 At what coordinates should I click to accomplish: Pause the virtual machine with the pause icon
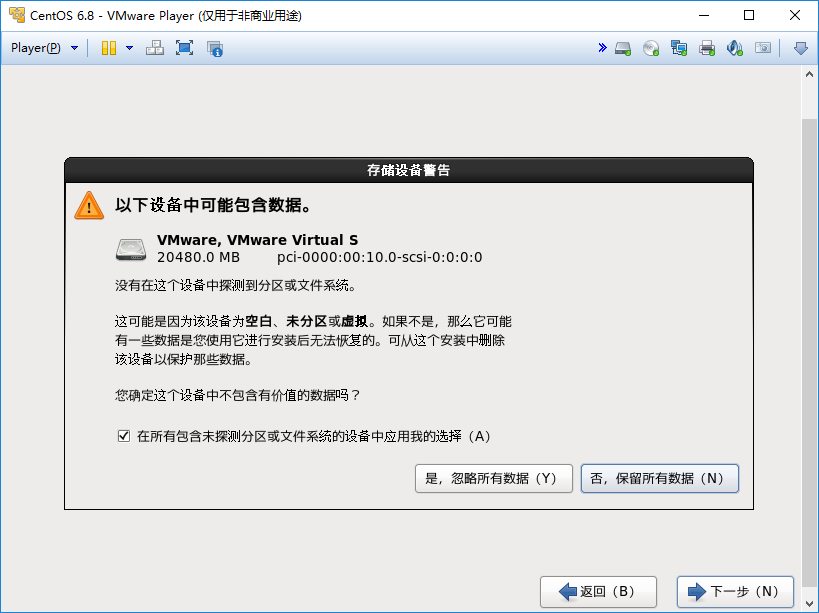pos(109,48)
